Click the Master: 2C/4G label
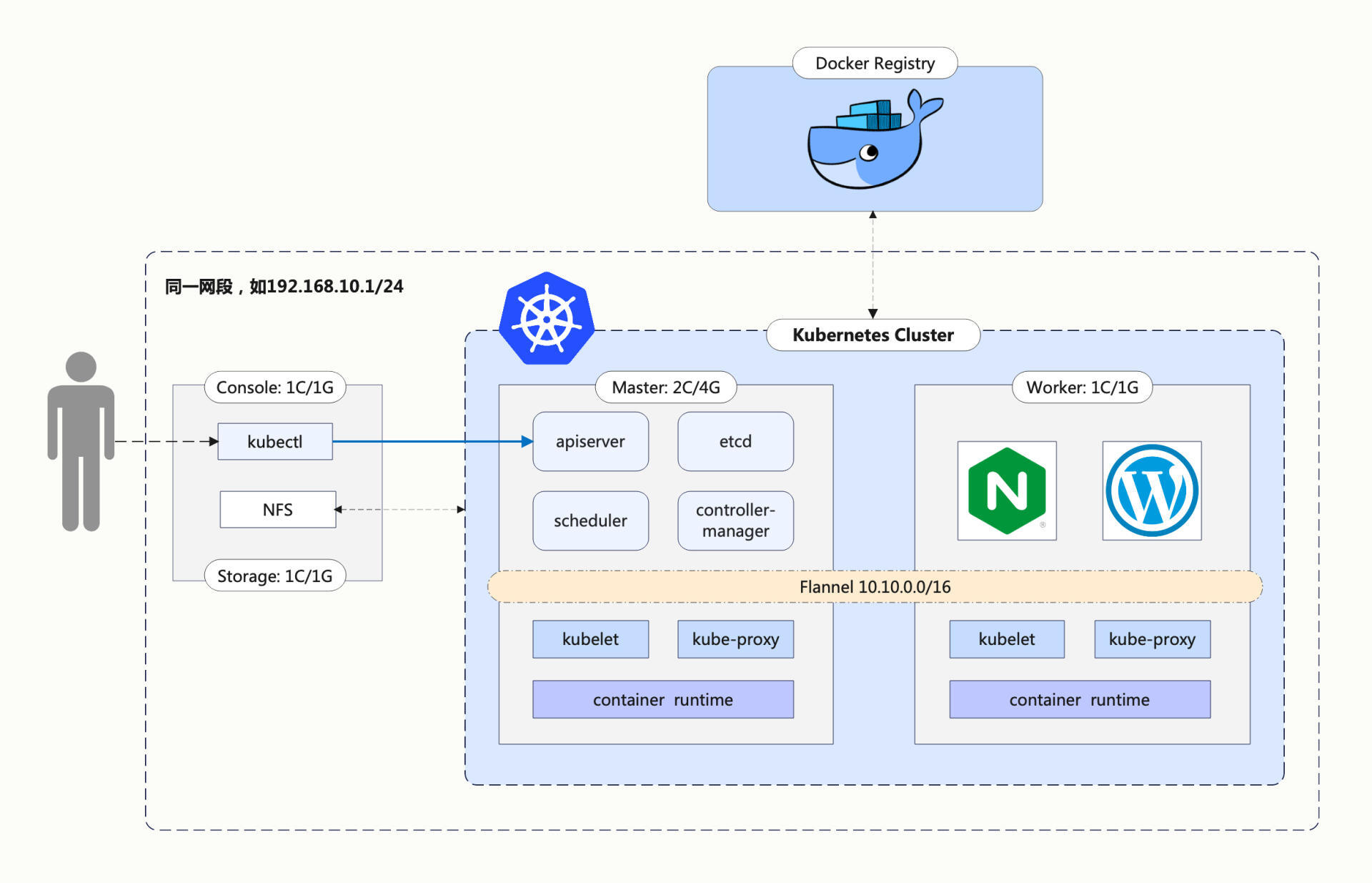1372x883 pixels. (665, 387)
